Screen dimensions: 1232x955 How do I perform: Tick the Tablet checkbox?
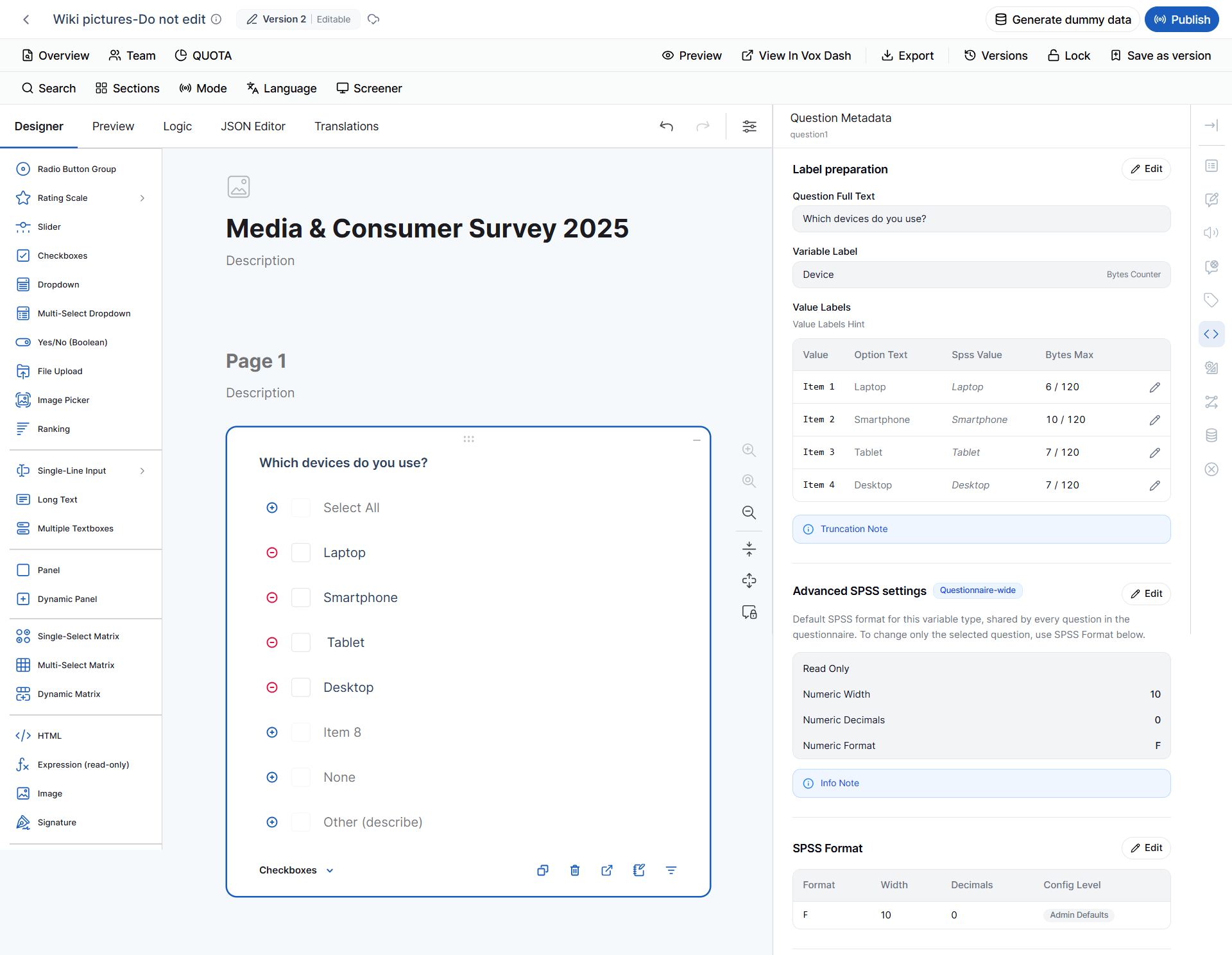(x=301, y=642)
